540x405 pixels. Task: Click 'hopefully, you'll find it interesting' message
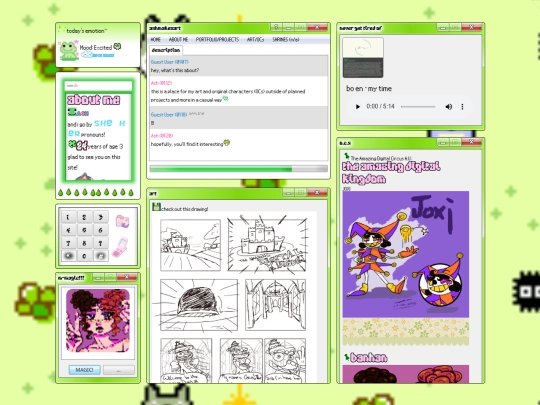pyautogui.click(x=187, y=144)
